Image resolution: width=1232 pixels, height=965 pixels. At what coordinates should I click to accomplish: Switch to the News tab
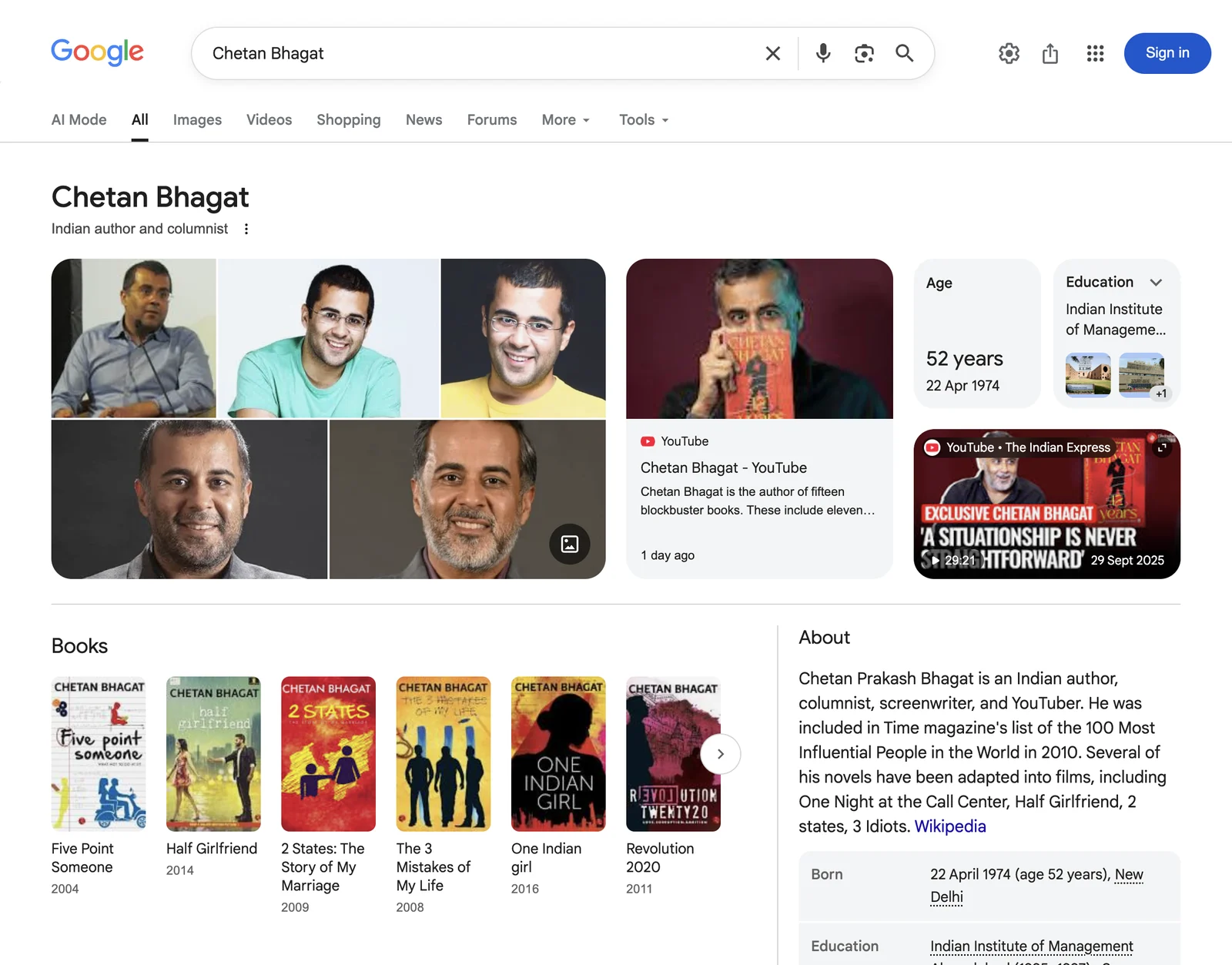coord(423,119)
